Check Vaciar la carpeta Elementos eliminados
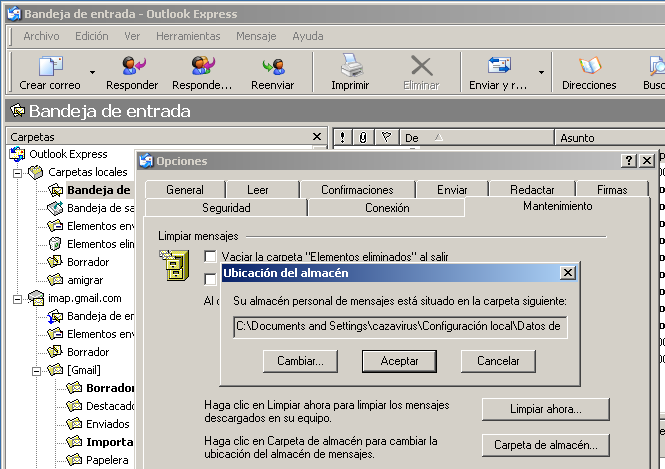The height and width of the screenshot is (469, 665). tap(210, 256)
